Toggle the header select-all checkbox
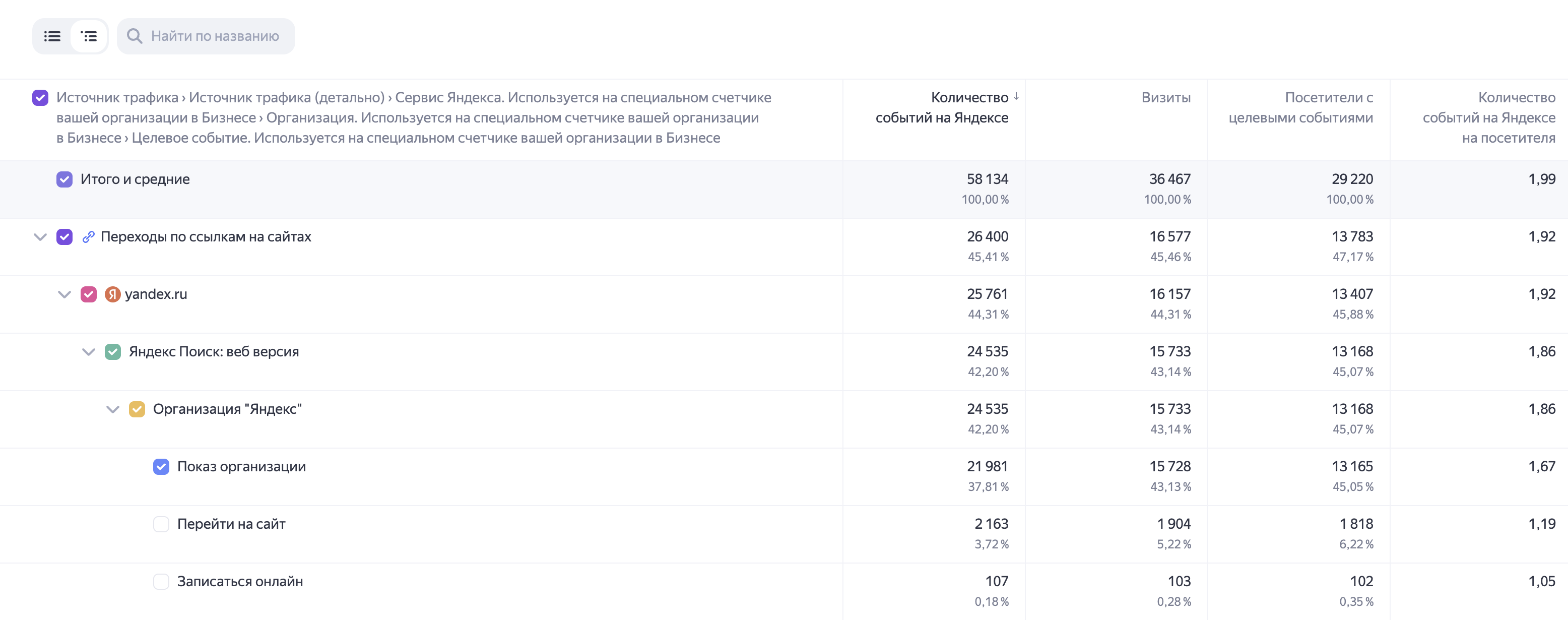The height and width of the screenshot is (620, 1568). coord(40,97)
